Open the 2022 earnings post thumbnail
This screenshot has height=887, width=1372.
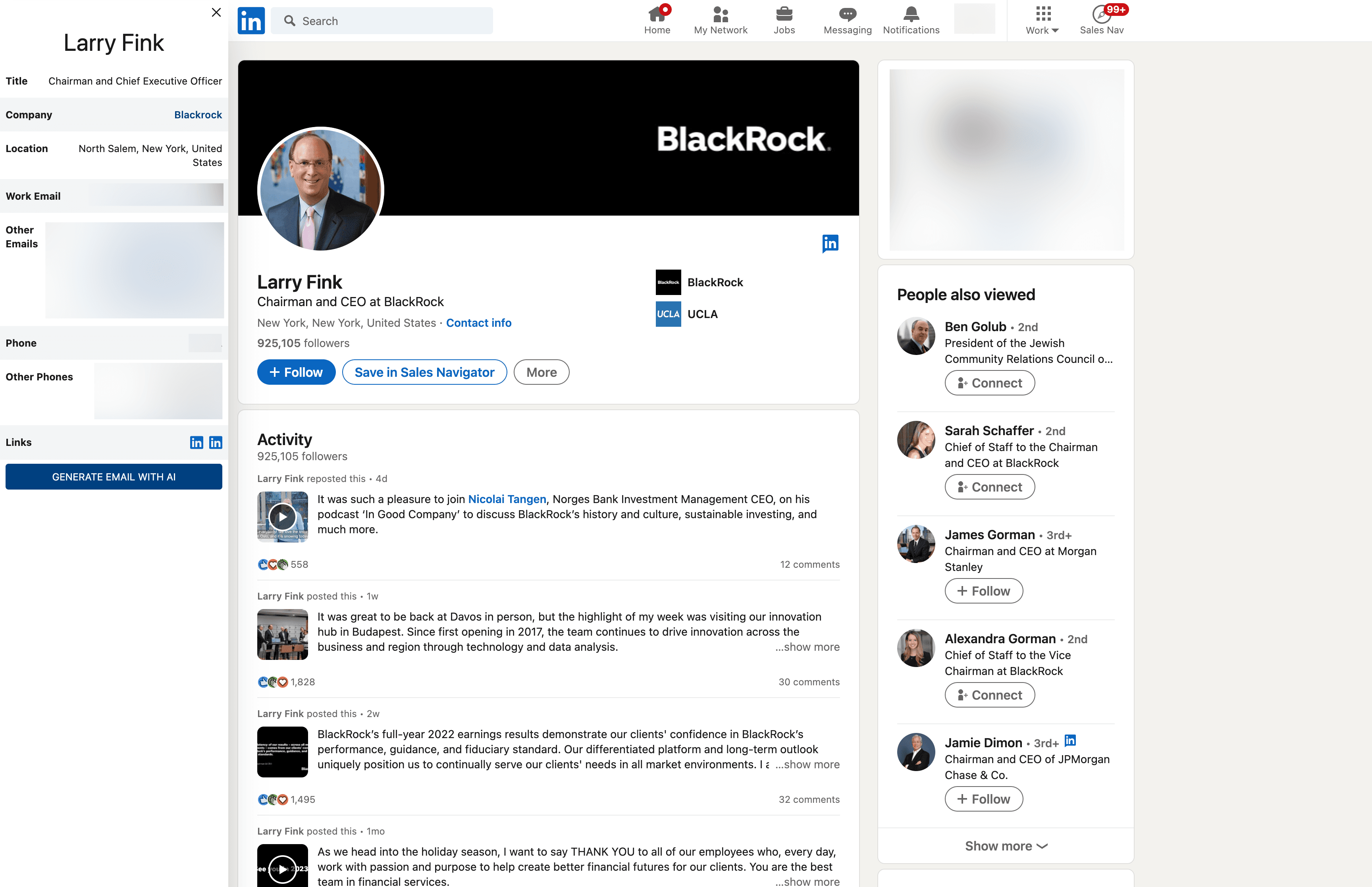click(282, 752)
